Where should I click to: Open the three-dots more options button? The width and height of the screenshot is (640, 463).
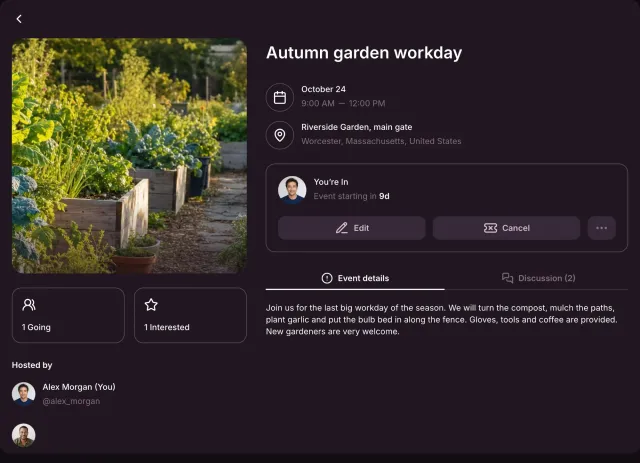pyautogui.click(x=601, y=228)
